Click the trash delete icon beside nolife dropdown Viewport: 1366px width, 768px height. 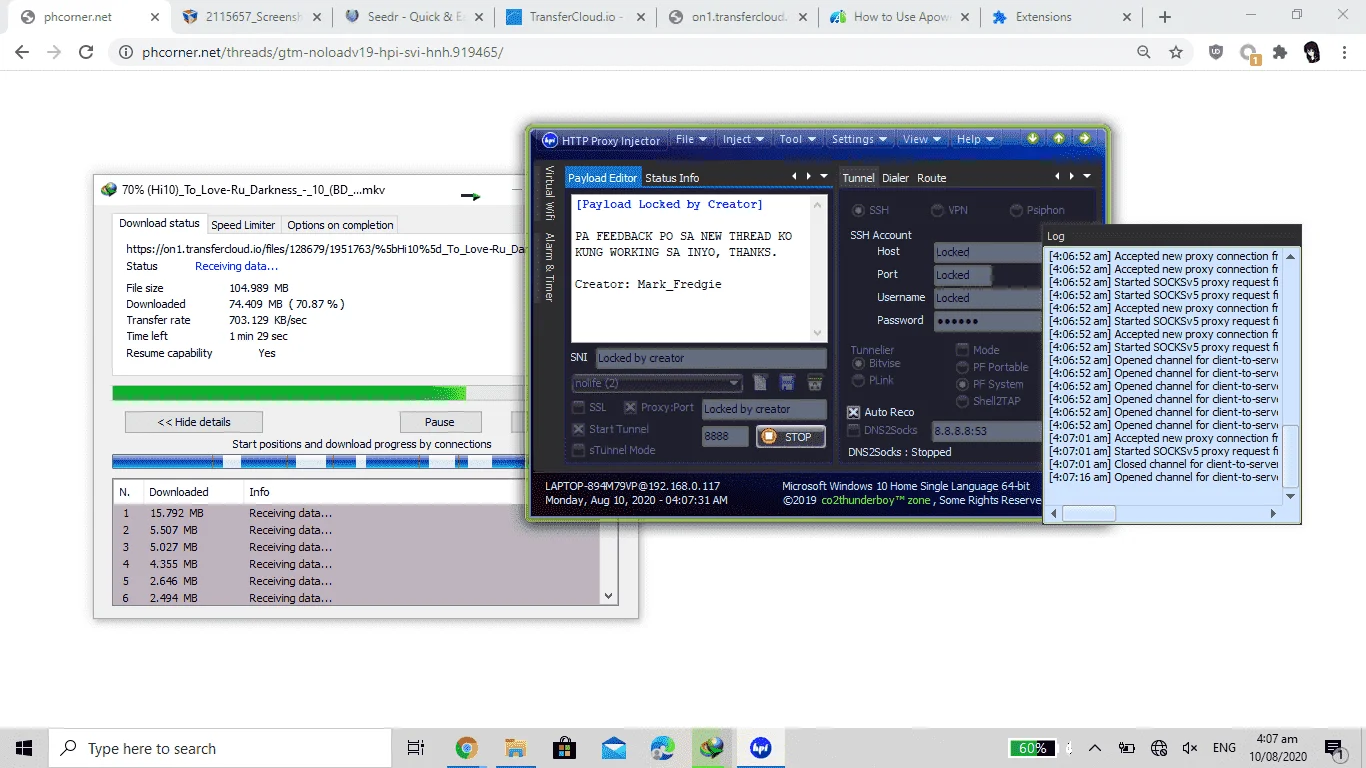814,383
